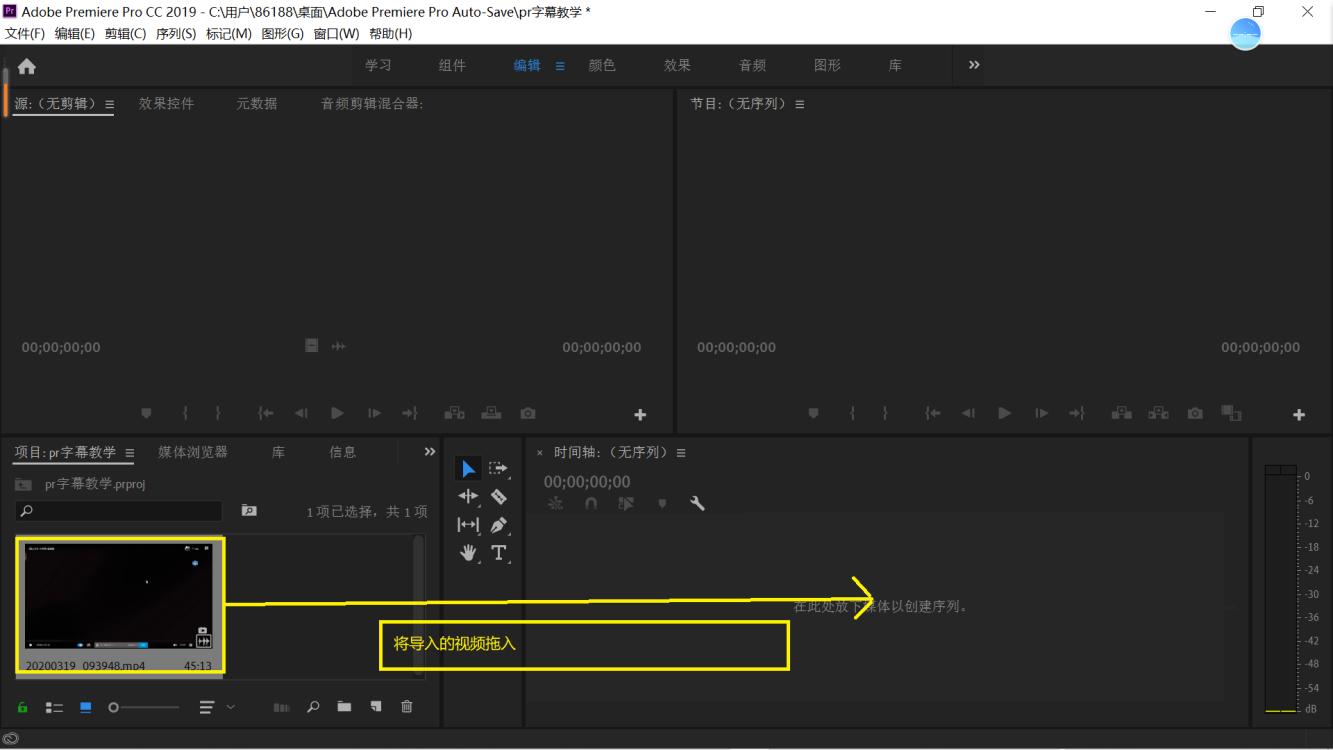Choose the Type tool
This screenshot has height=750, width=1333.
click(500, 552)
